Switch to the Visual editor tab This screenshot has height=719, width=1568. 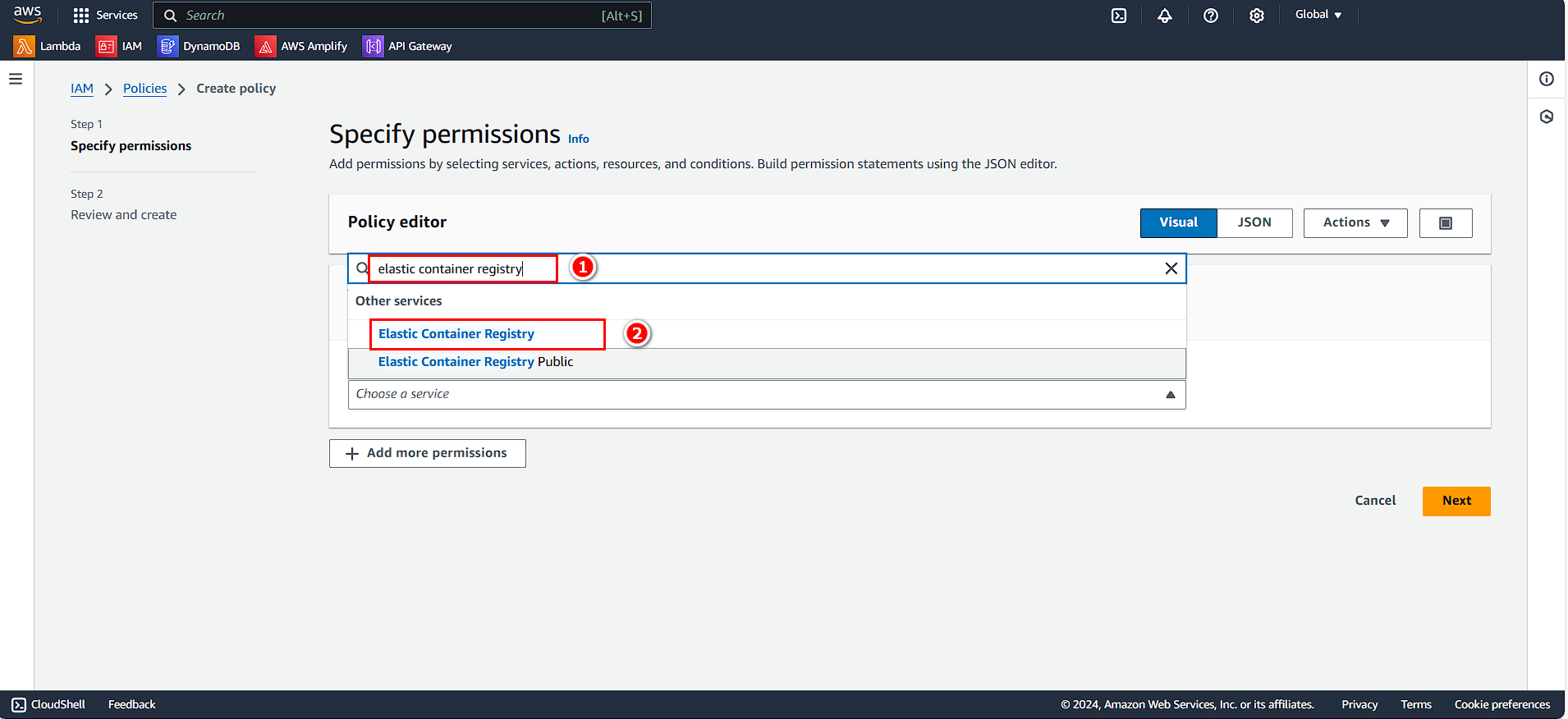tap(1179, 223)
